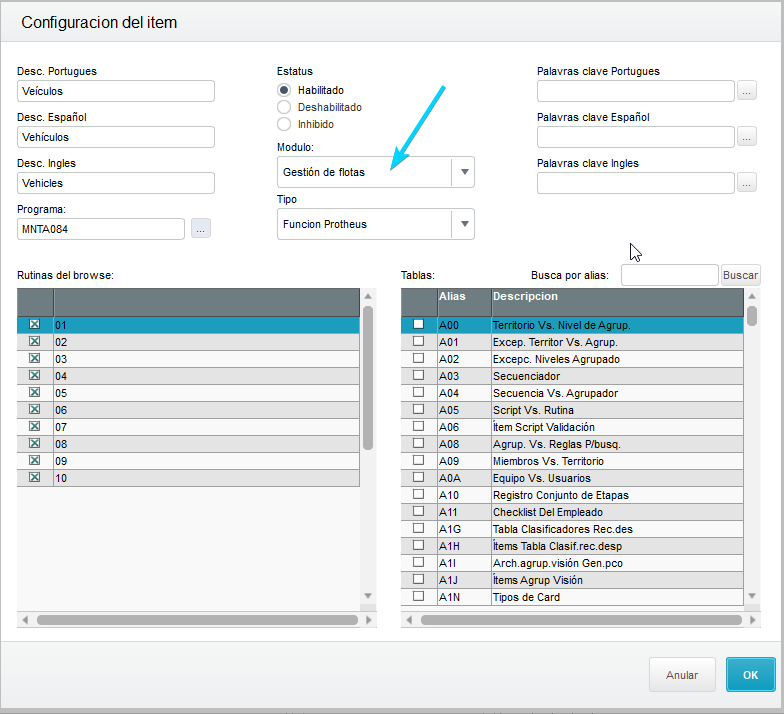Click the Busca por alias search field
Screen dimensions: 784x714
tap(670, 275)
